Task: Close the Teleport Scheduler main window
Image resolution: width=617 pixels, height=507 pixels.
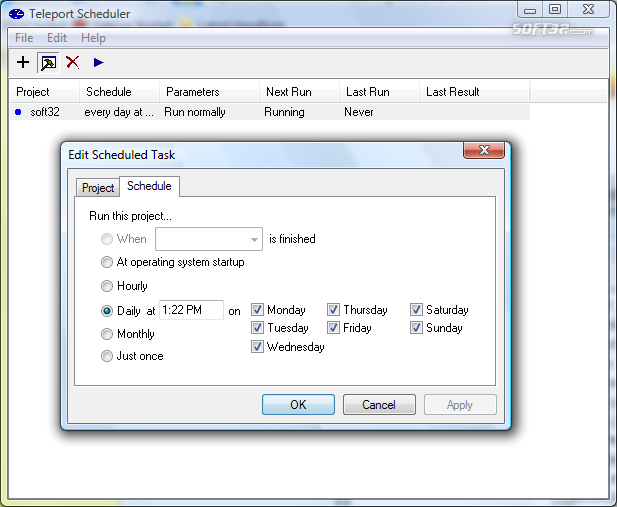Action: pyautogui.click(x=588, y=9)
